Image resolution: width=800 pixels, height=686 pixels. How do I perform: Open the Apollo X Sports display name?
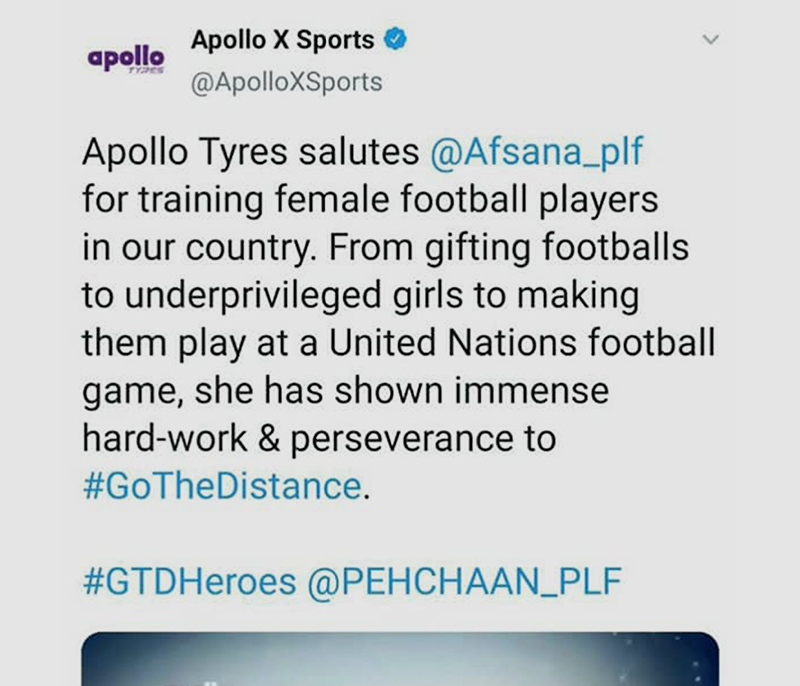coord(282,40)
